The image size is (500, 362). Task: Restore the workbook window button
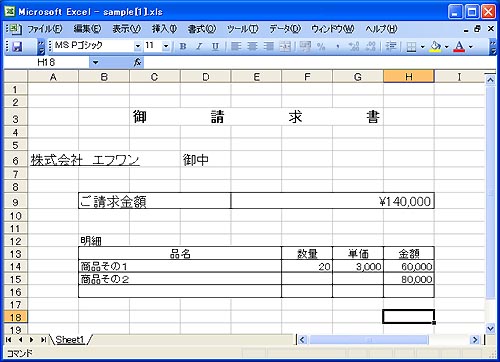(x=477, y=29)
